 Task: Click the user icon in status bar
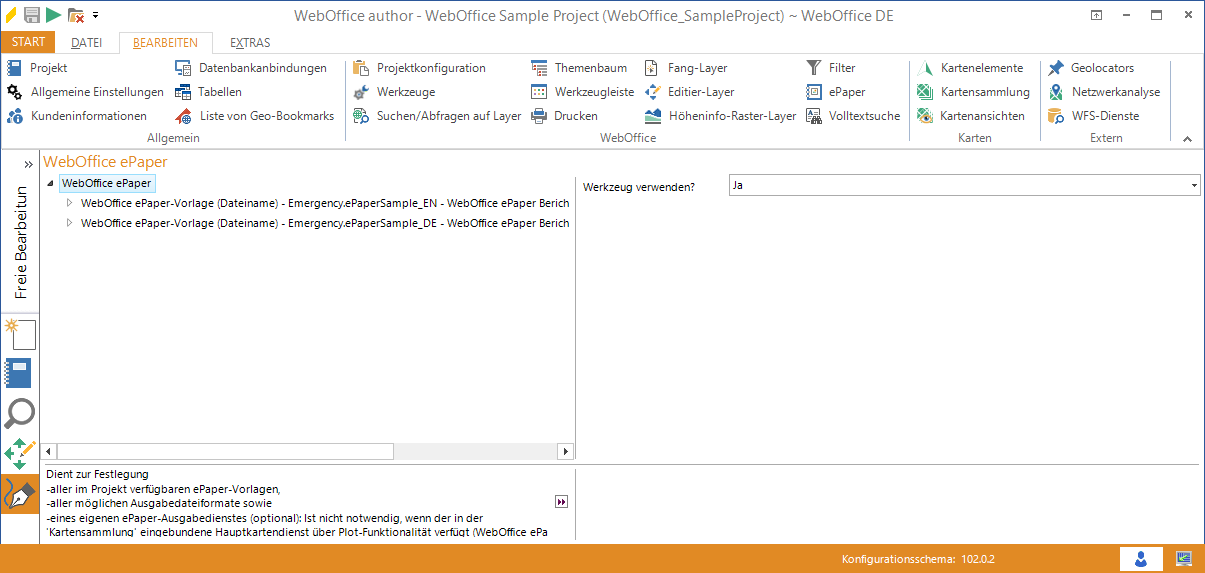(1140, 558)
